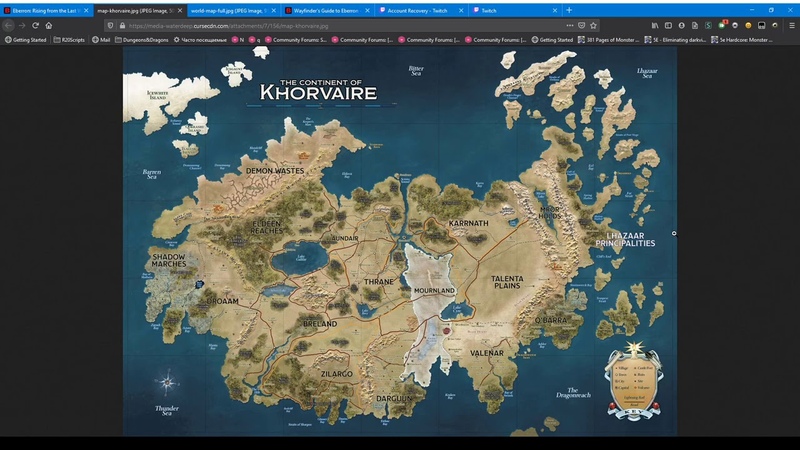800x450 pixels.
Task: Open the Часто посещаемые bookmark menu
Action: click(200, 39)
